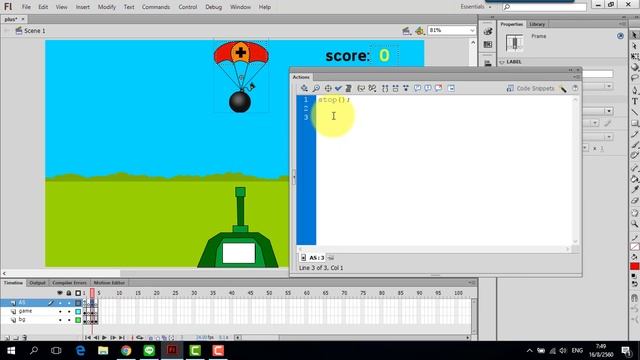Open Control menu
Viewport: 640px width, 360px height.
(188, 7)
